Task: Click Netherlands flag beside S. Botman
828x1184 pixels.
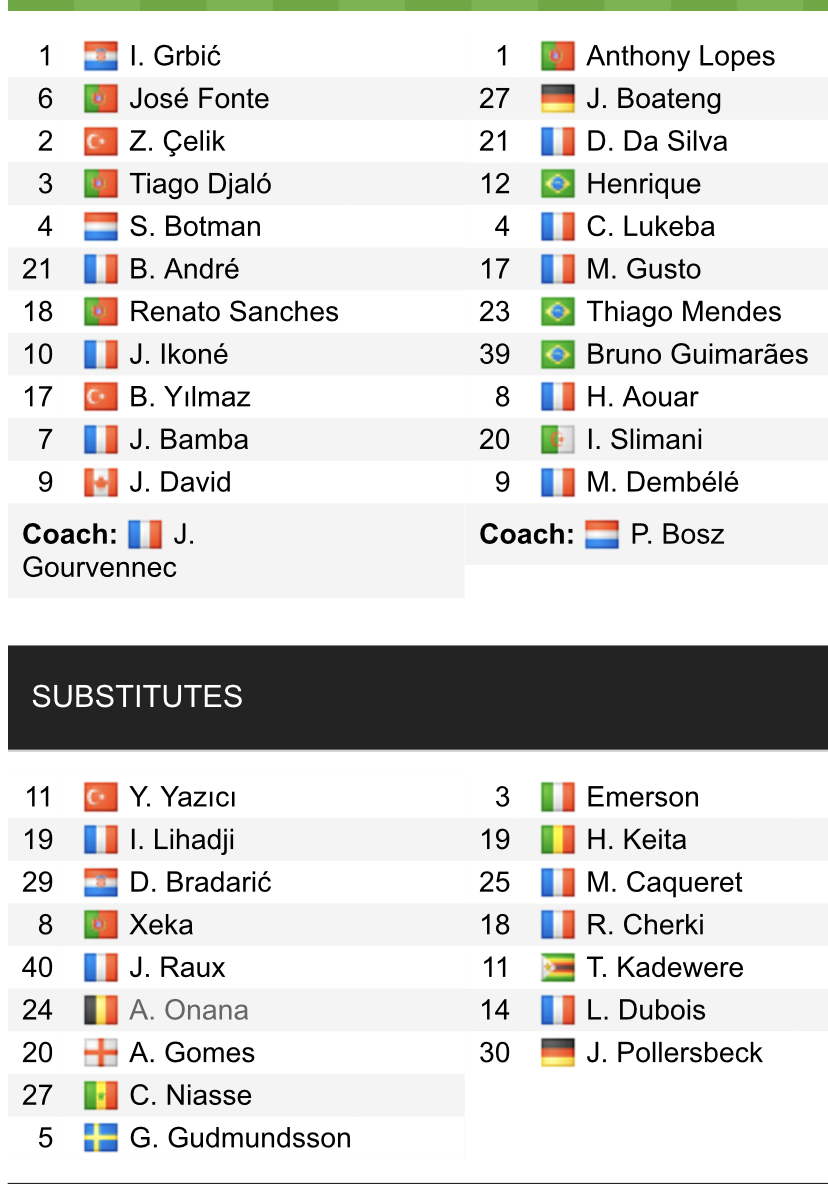Action: click(101, 226)
